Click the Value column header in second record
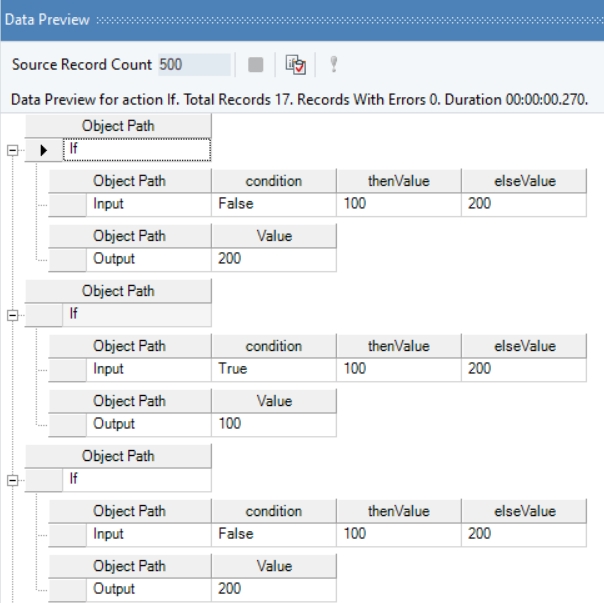Screen dimensions: 604x603 click(273, 401)
